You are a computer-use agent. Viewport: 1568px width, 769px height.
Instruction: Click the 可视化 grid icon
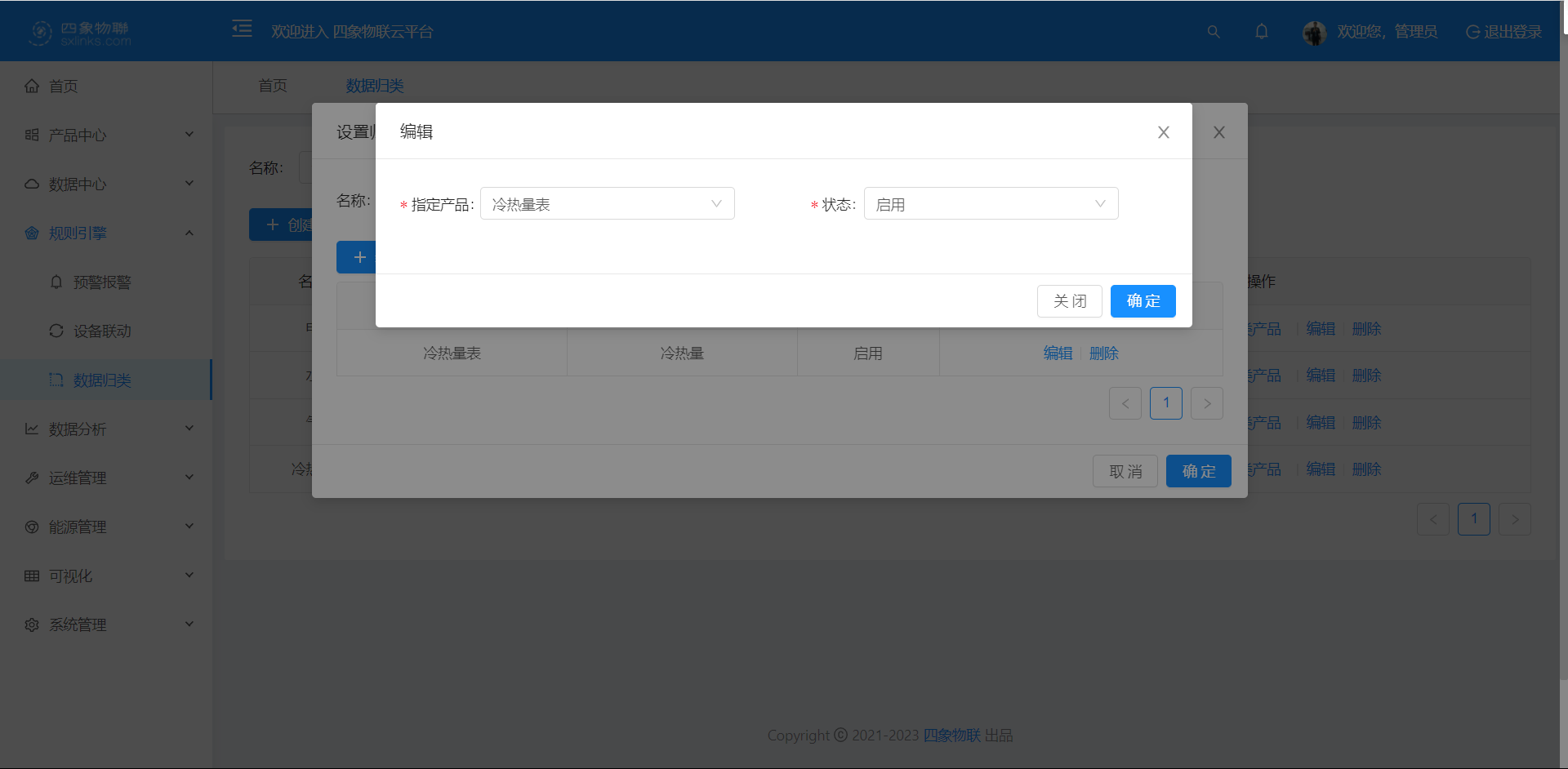click(x=31, y=575)
